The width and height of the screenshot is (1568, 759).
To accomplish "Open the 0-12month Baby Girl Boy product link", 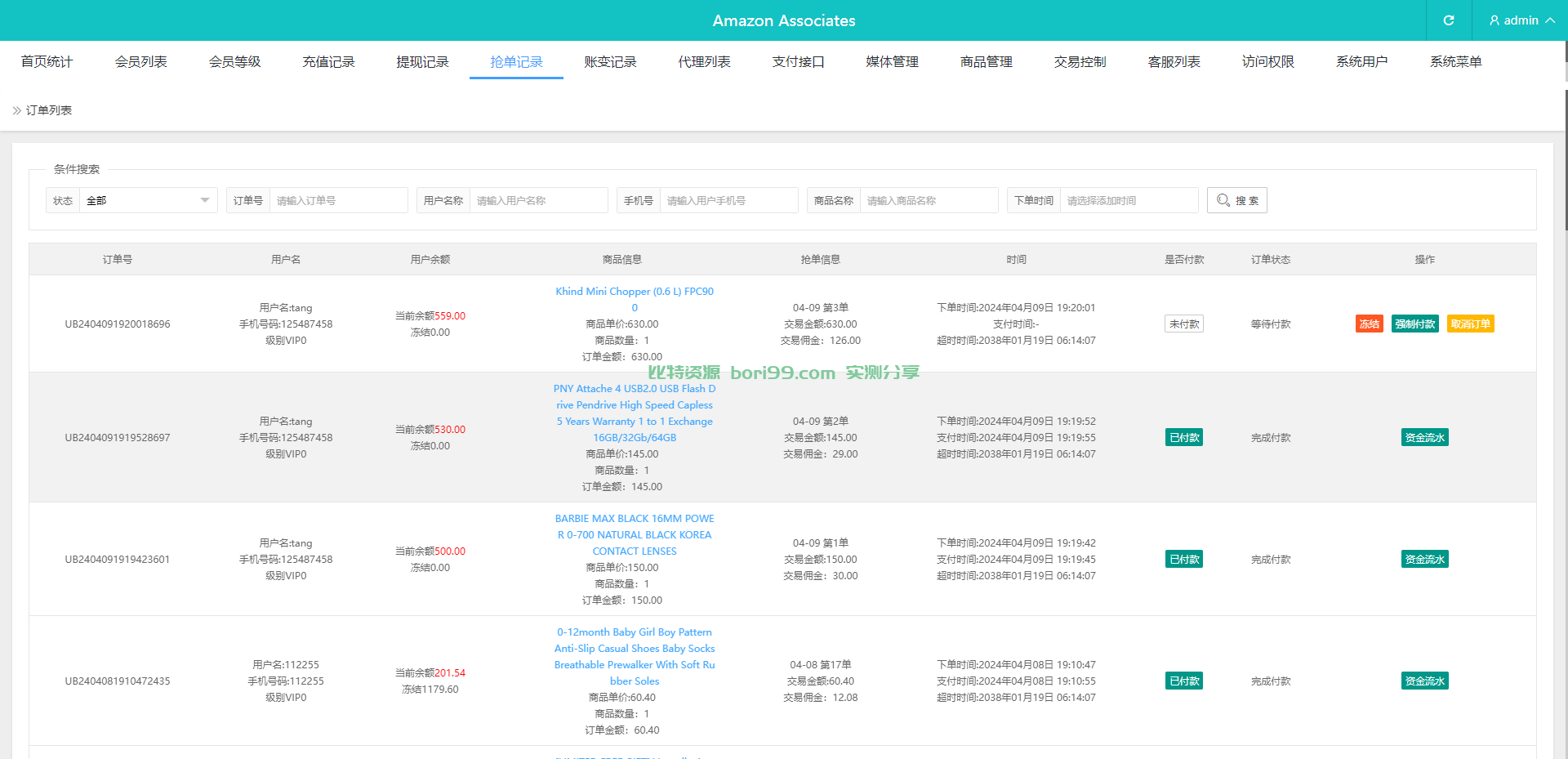I will coord(635,657).
